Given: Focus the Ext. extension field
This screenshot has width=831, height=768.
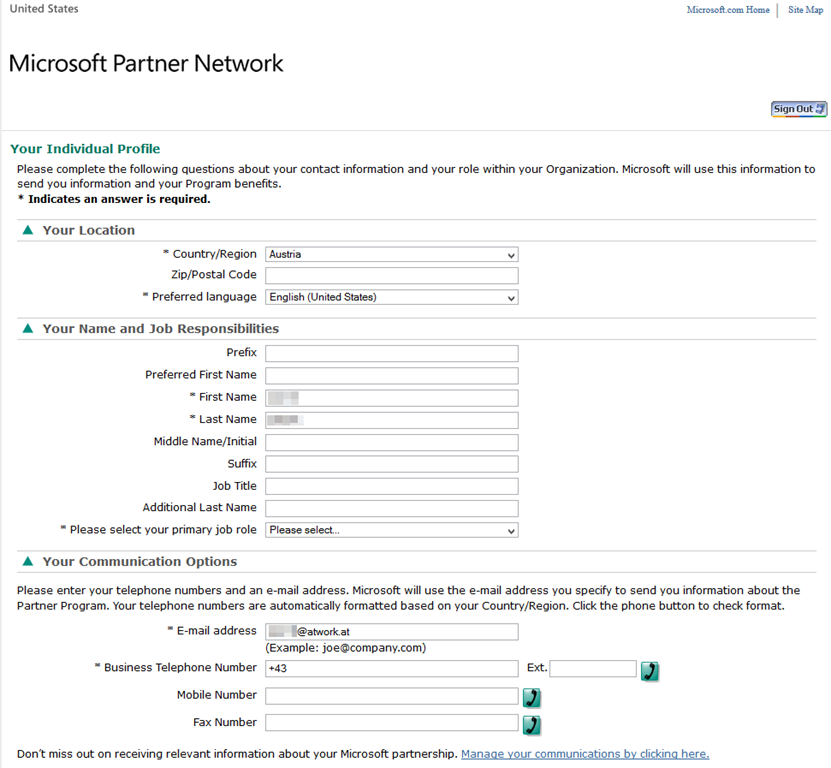Looking at the screenshot, I should click(x=593, y=668).
